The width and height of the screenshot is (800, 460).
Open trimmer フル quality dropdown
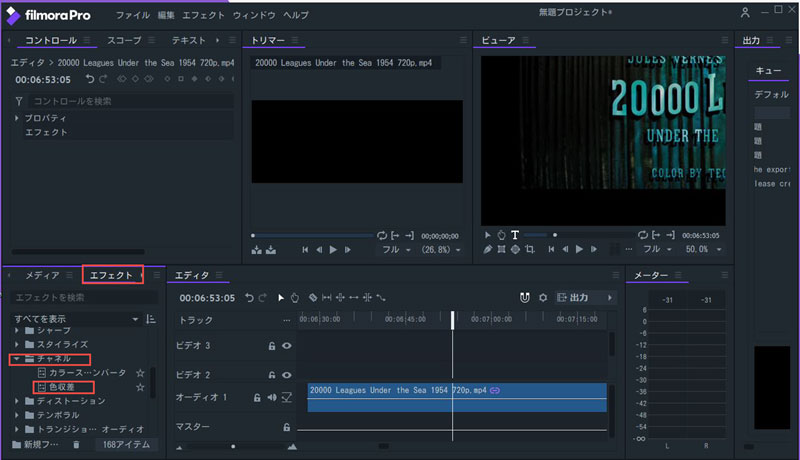[x=396, y=250]
